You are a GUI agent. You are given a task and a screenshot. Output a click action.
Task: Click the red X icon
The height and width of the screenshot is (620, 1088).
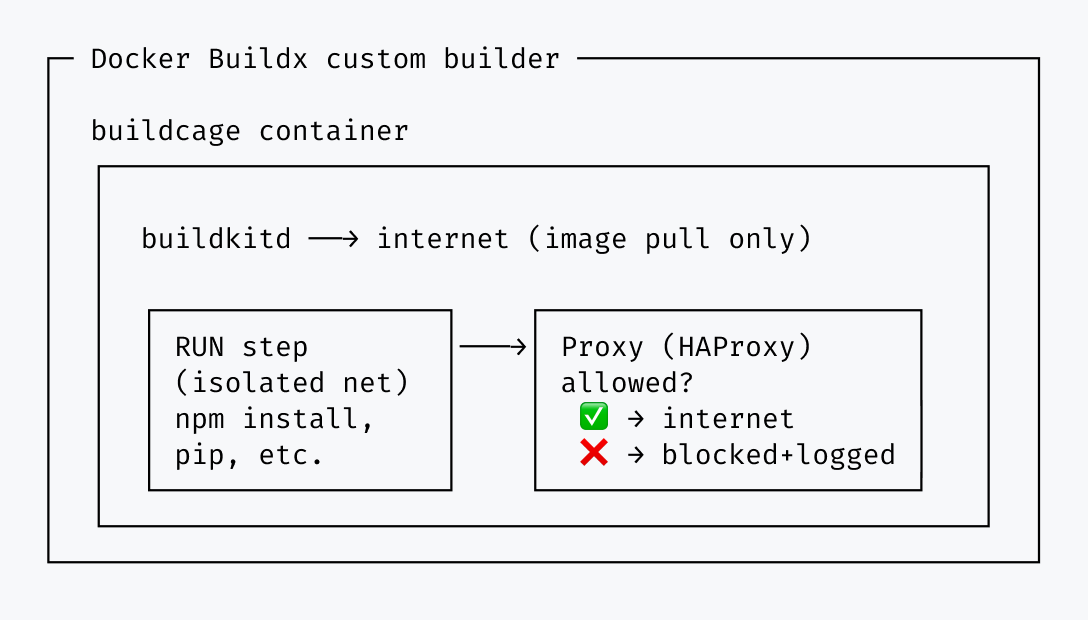pos(593,454)
